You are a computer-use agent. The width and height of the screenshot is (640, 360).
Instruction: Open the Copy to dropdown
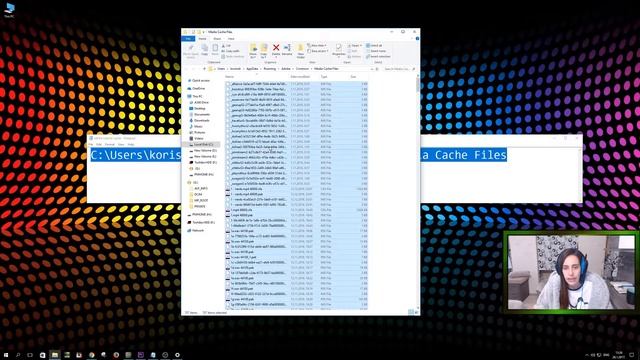264,51
